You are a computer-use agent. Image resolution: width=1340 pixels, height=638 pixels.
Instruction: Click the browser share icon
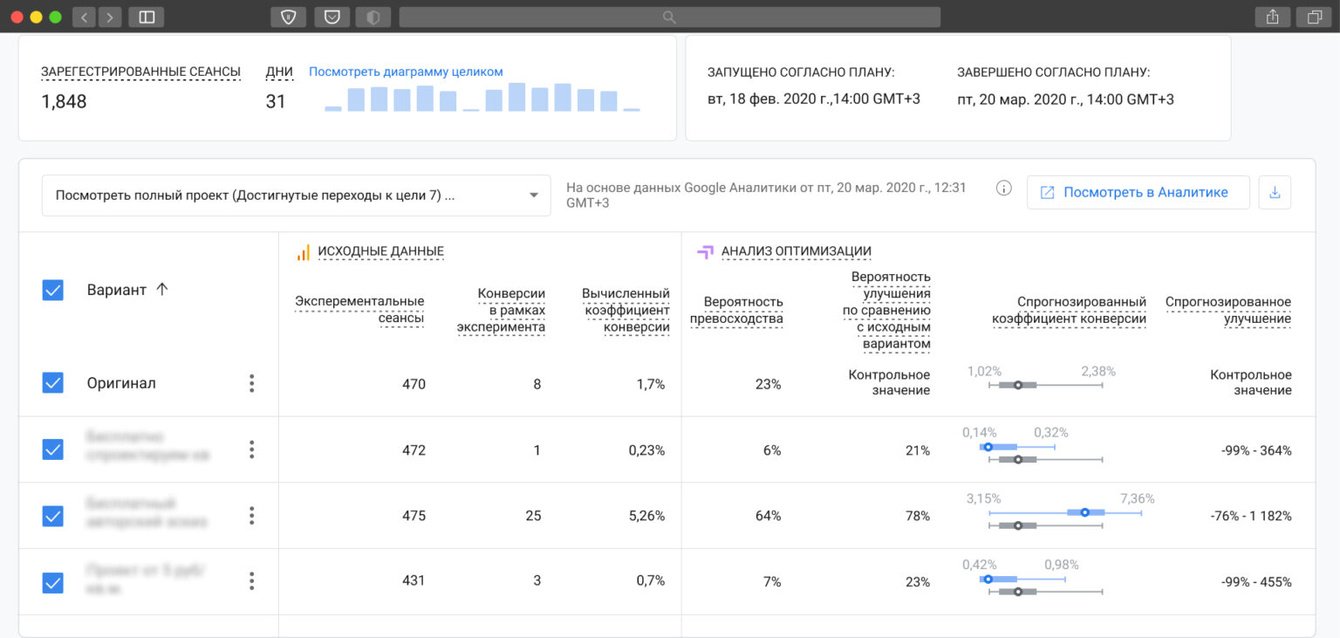1272,17
